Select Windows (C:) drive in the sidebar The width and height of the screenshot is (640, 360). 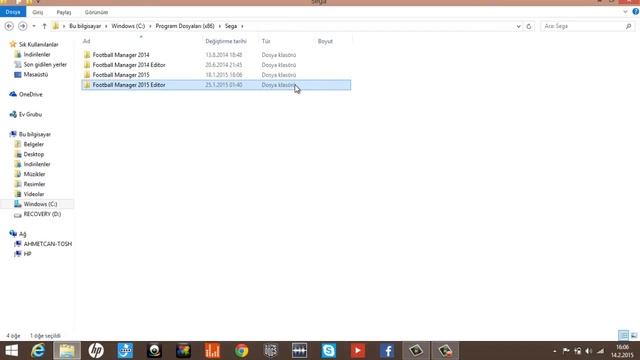(40, 204)
